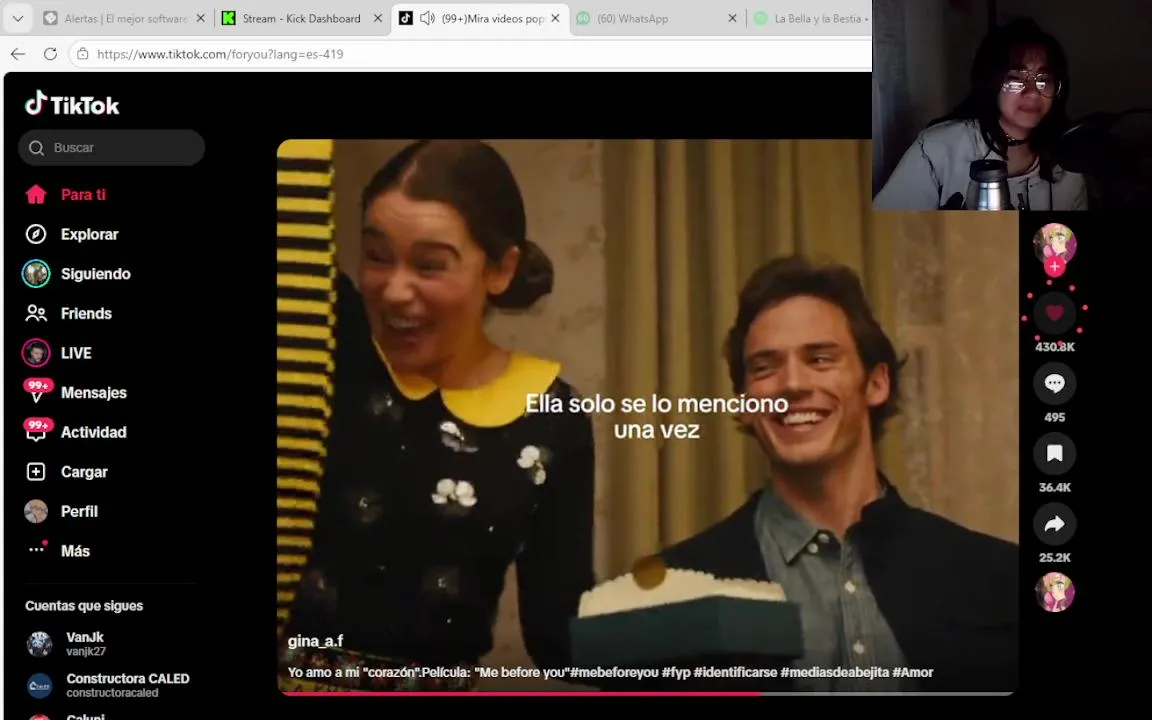The image size is (1152, 720).
Task: Click the sound disc below the share count
Action: [x=1054, y=592]
